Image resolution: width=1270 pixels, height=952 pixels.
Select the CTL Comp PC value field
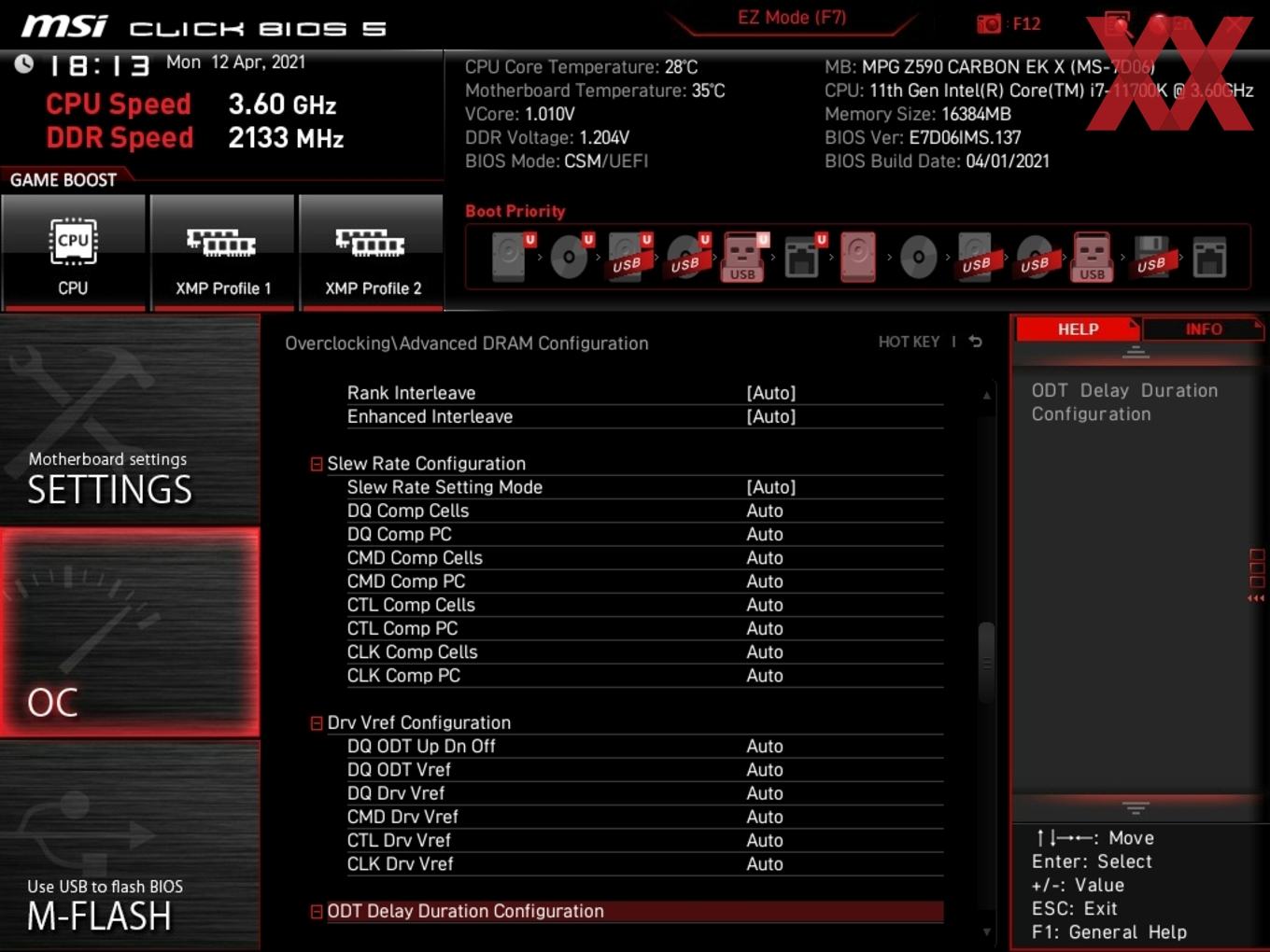point(765,628)
